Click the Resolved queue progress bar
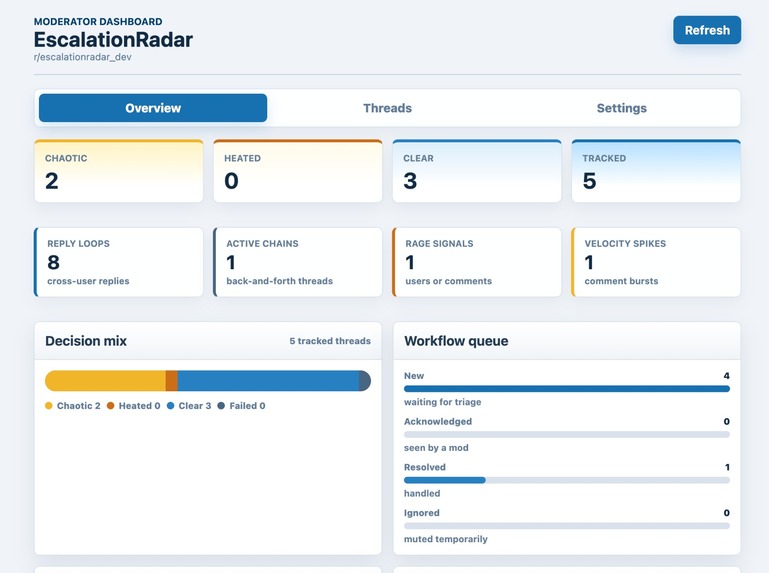The image size is (769, 573). [567, 480]
